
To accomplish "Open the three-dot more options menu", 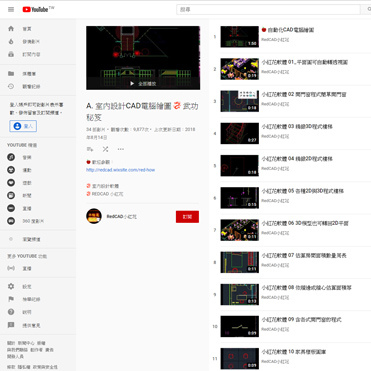I will pos(121,149).
